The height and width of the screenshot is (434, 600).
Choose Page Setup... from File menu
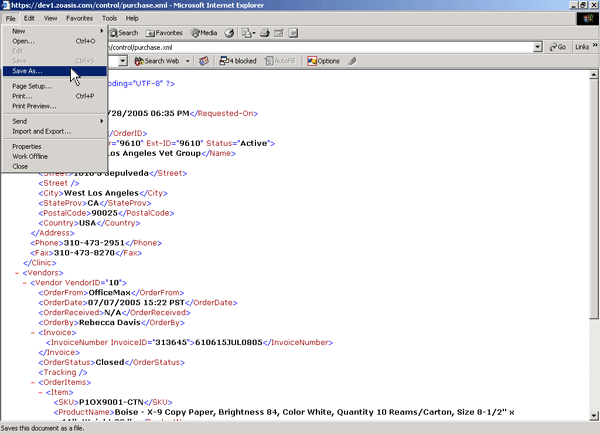pyautogui.click(x=54, y=86)
